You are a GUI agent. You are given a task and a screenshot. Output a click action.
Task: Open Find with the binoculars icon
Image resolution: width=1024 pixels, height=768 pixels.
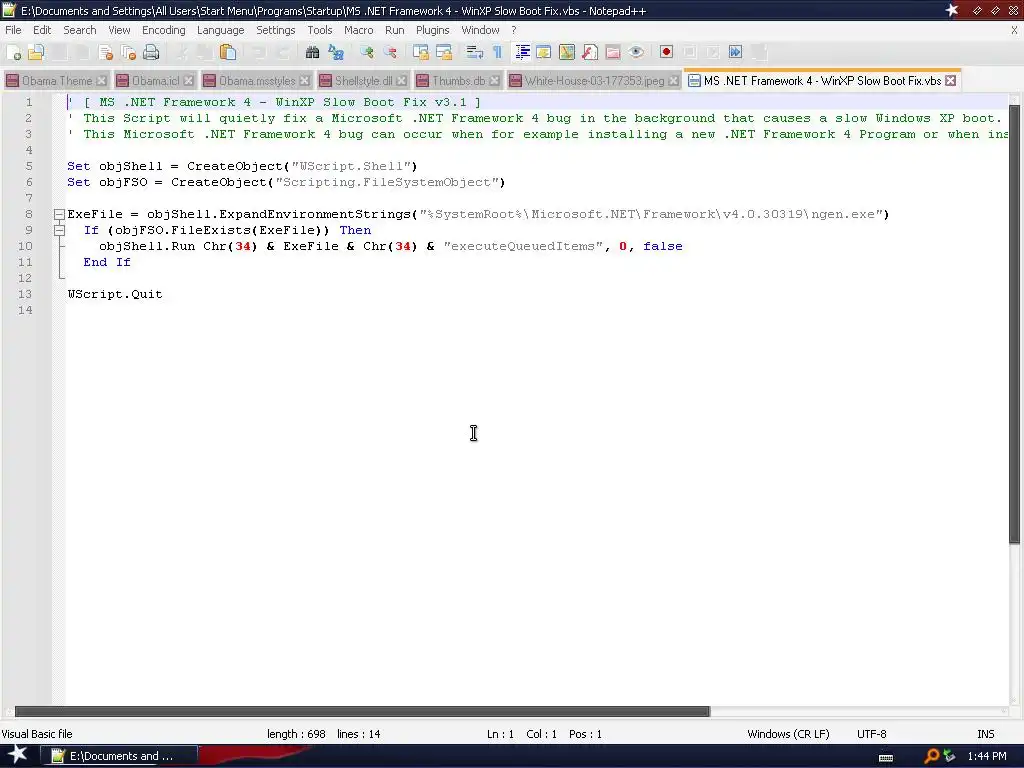coord(312,52)
